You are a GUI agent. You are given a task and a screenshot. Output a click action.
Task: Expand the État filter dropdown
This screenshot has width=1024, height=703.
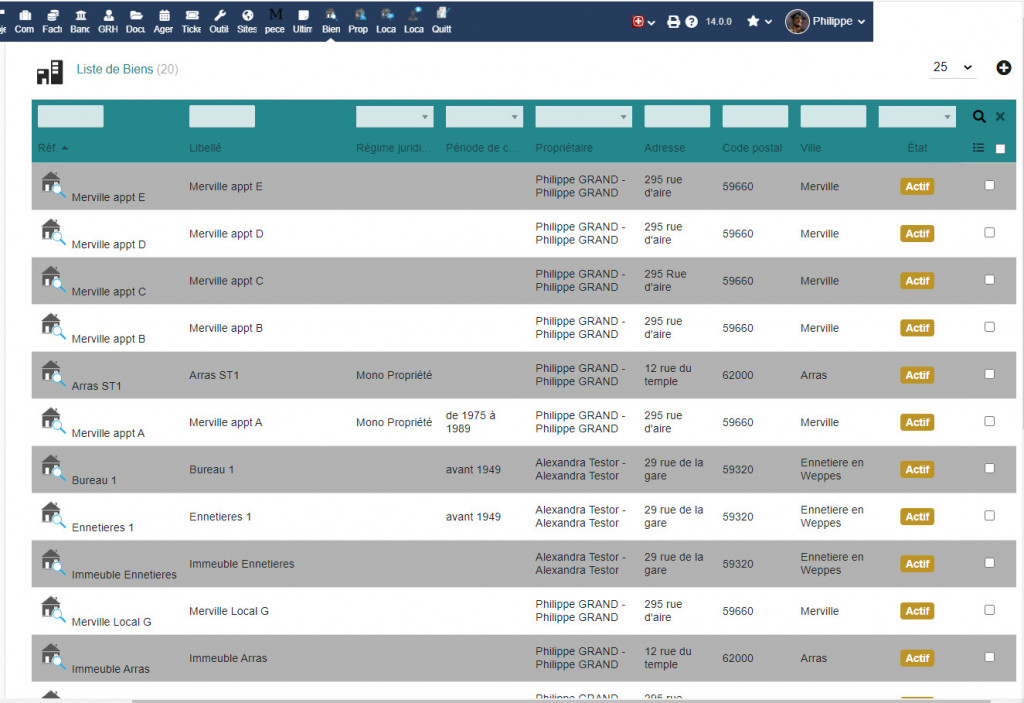[917, 117]
